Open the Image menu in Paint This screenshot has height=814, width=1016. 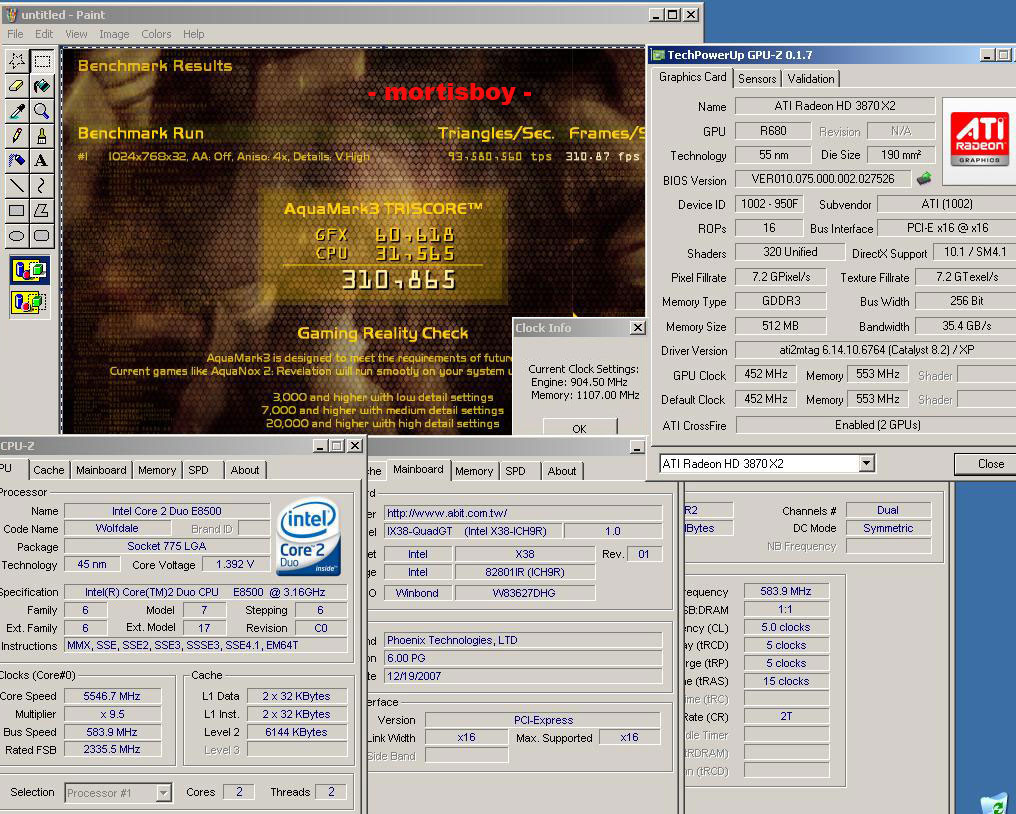pos(114,34)
